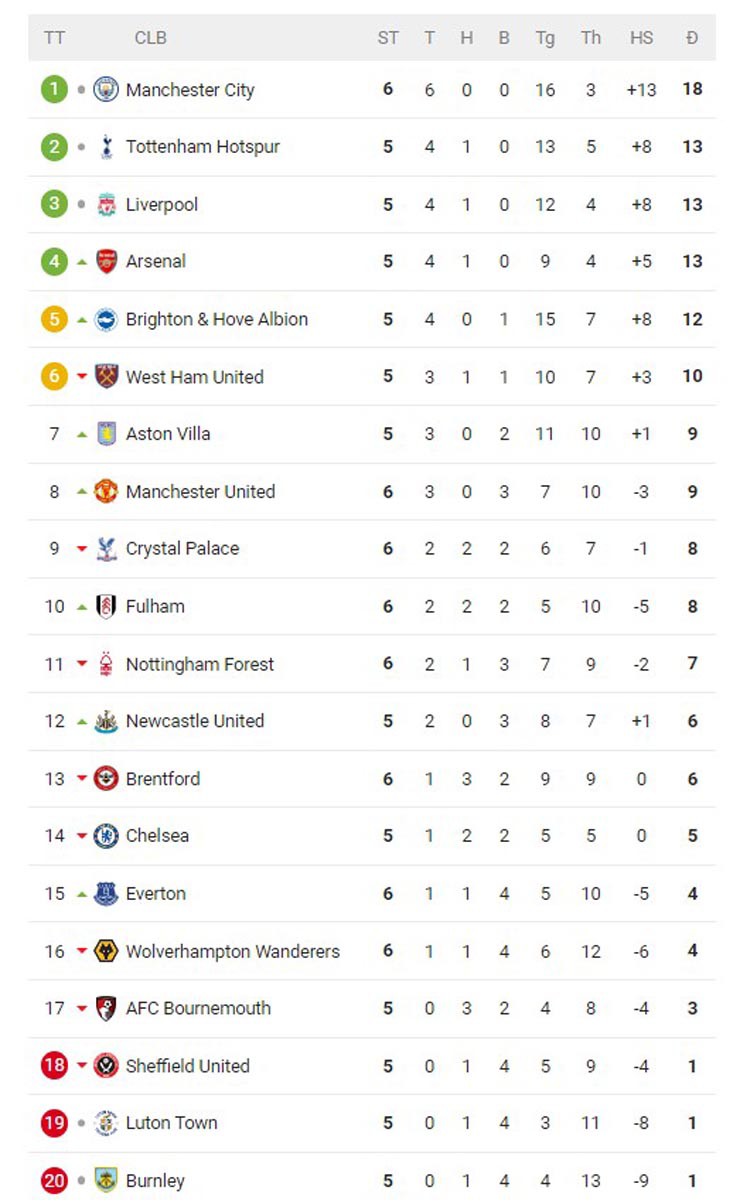
Task: Click the West Ham United crest
Action: pyautogui.click(x=106, y=377)
